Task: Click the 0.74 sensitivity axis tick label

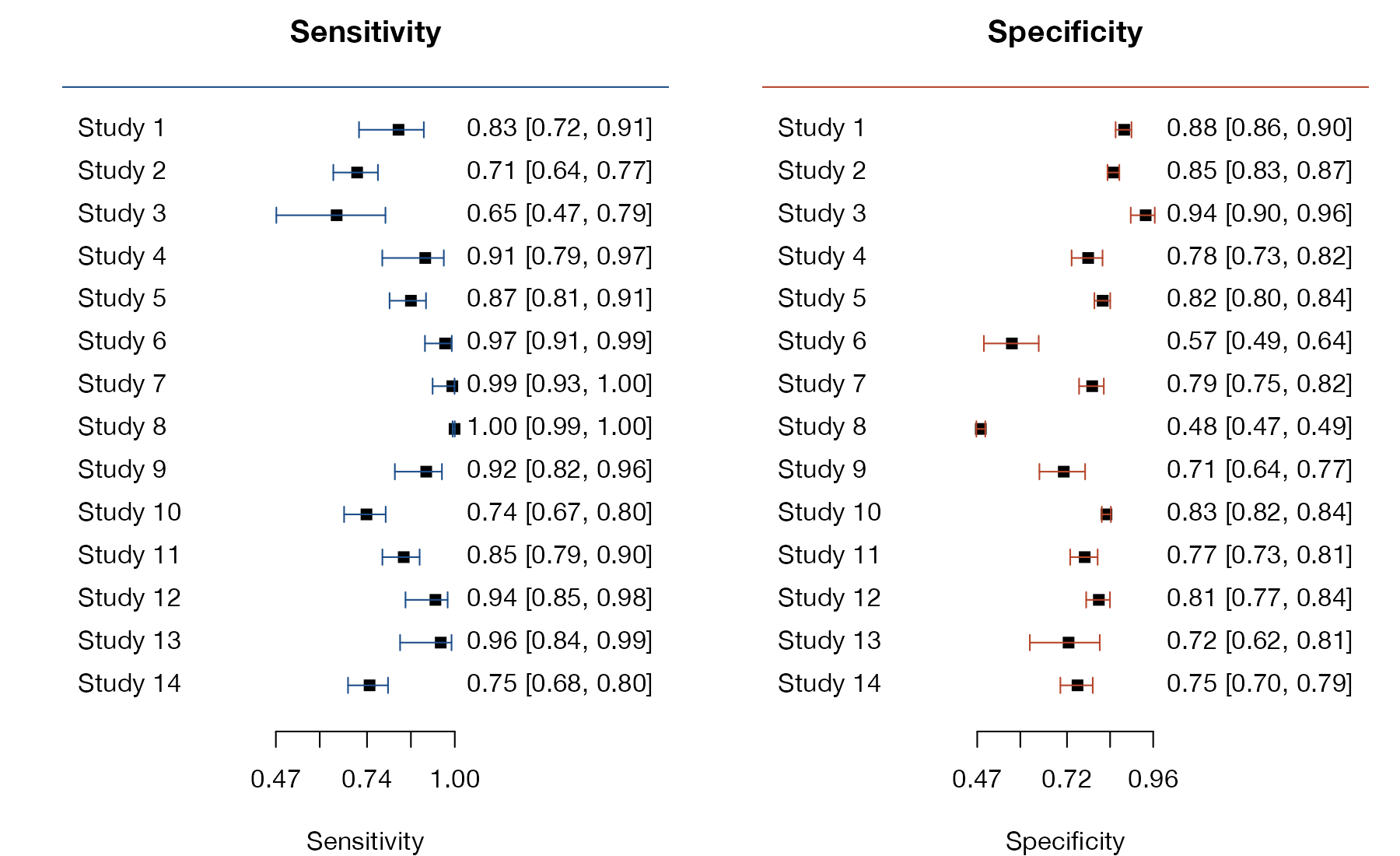Action: point(366,779)
